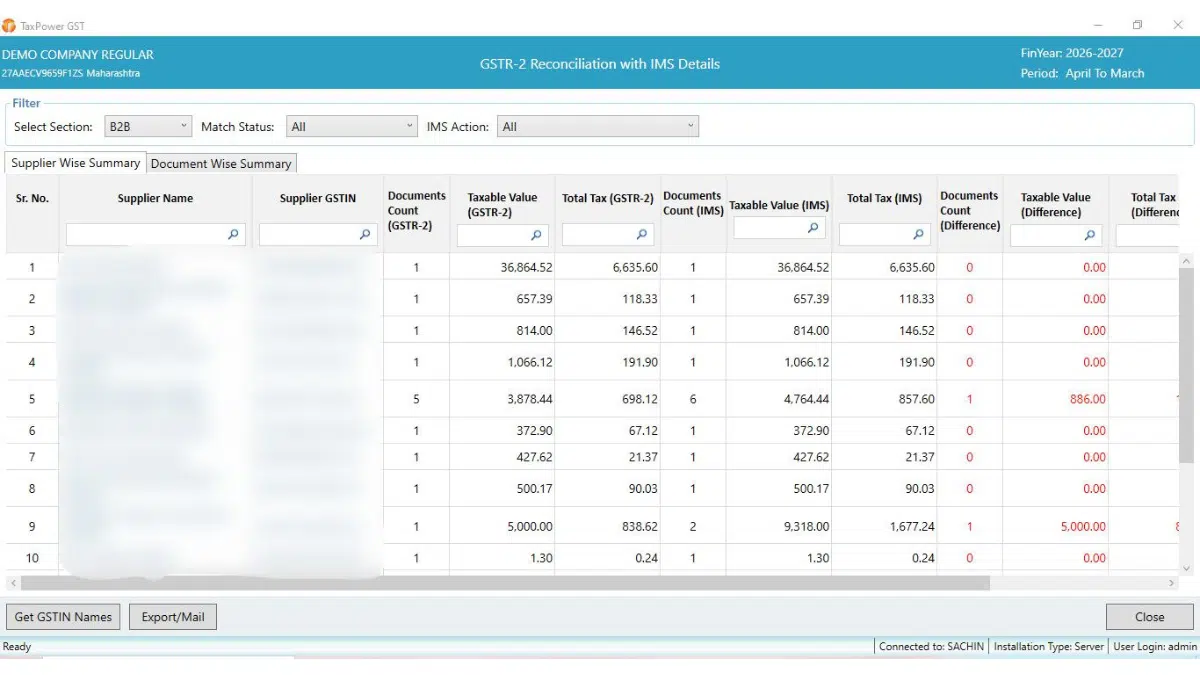Image resolution: width=1200 pixels, height=675 pixels.
Task: Click the horizontal scrollbar right arrow
Action: 1172,583
